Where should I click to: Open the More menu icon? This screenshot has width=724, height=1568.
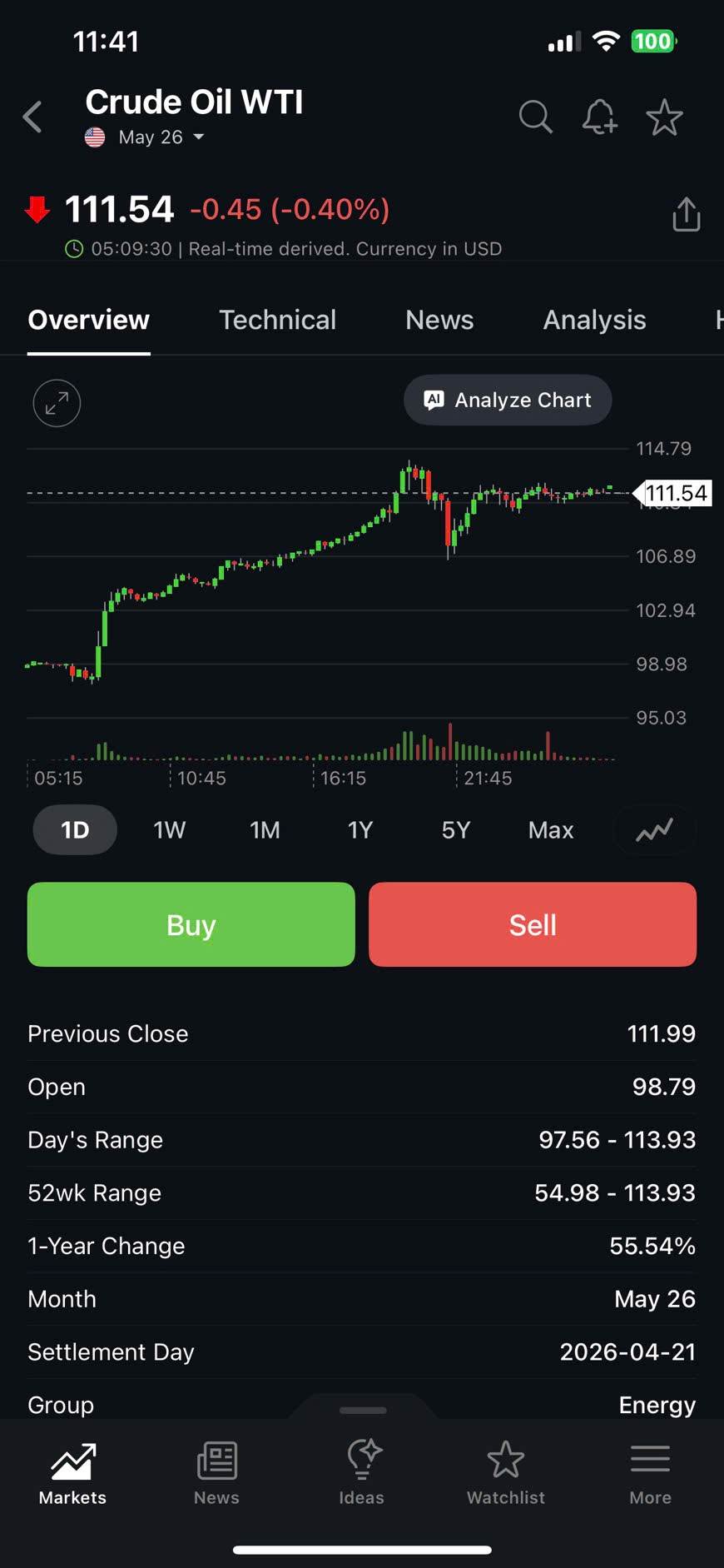[x=650, y=1472]
